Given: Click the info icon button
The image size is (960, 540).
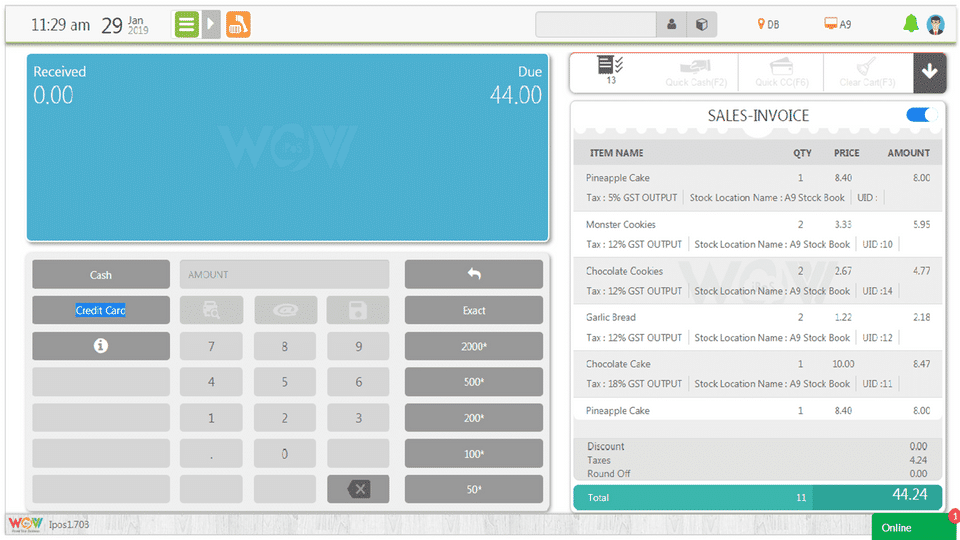Looking at the screenshot, I should point(101,346).
